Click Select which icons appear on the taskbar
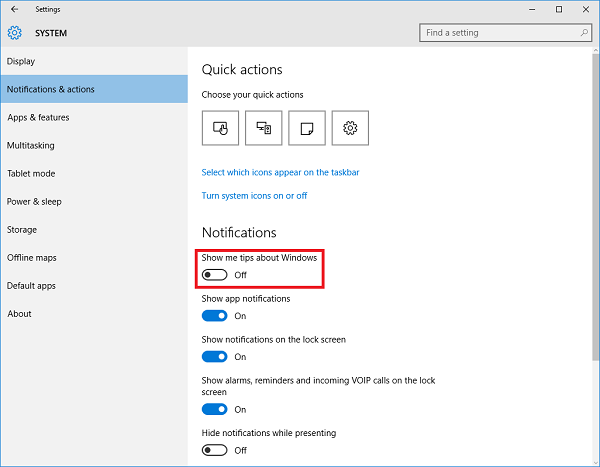The width and height of the screenshot is (600, 467). point(280,172)
